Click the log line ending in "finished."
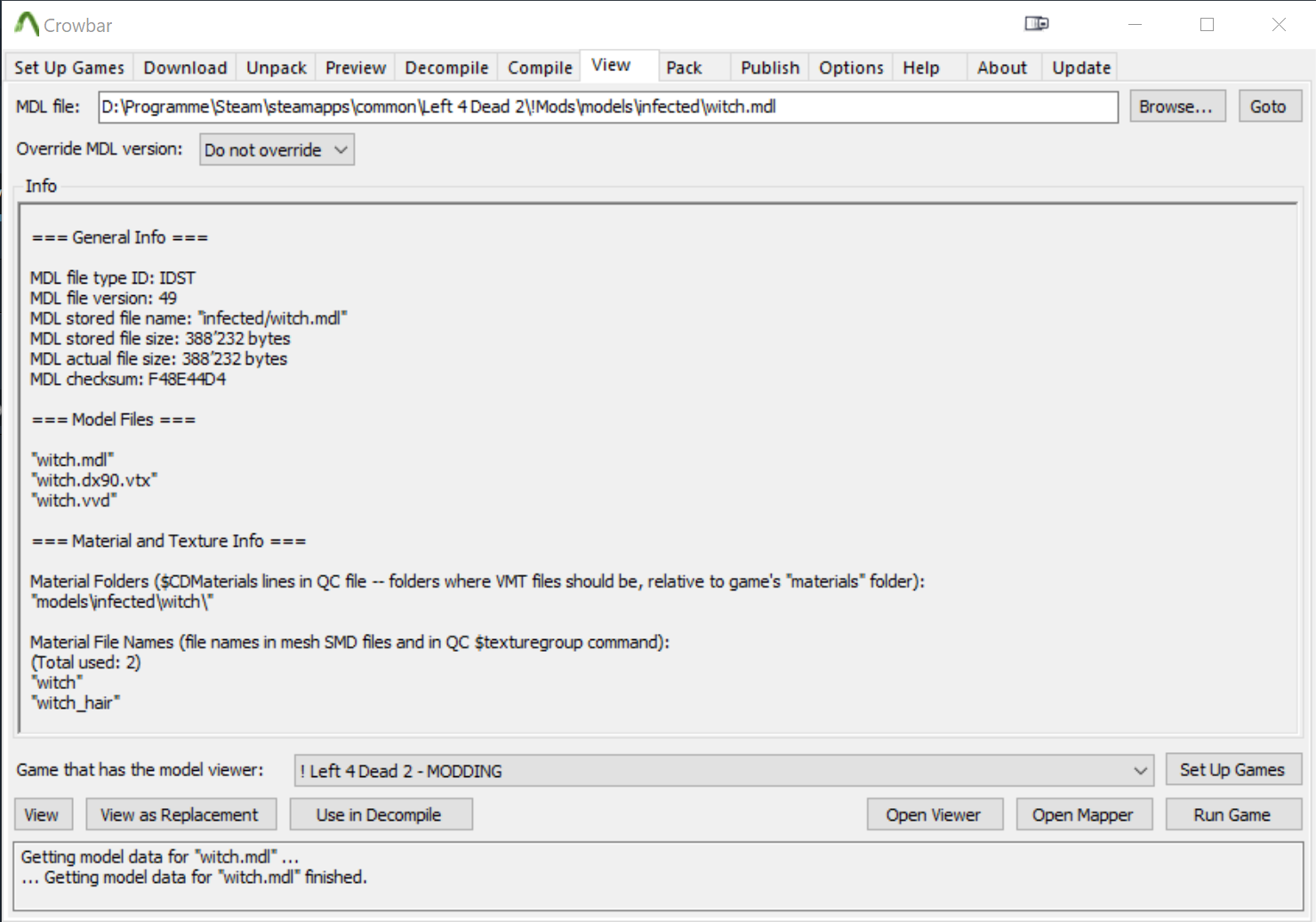This screenshot has height=922, width=1316. (x=194, y=878)
